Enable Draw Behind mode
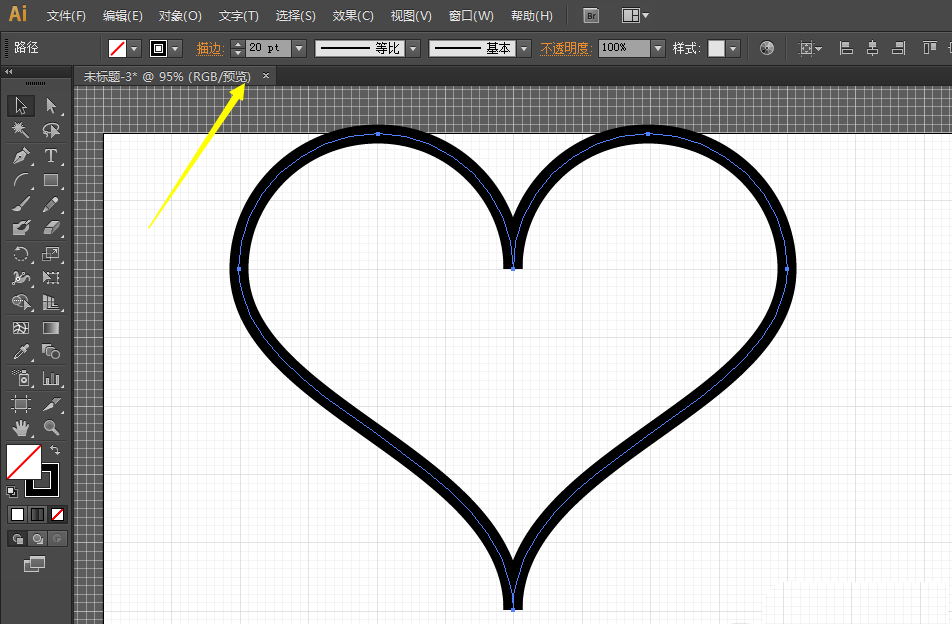Viewport: 952px width, 624px height. (x=38, y=538)
